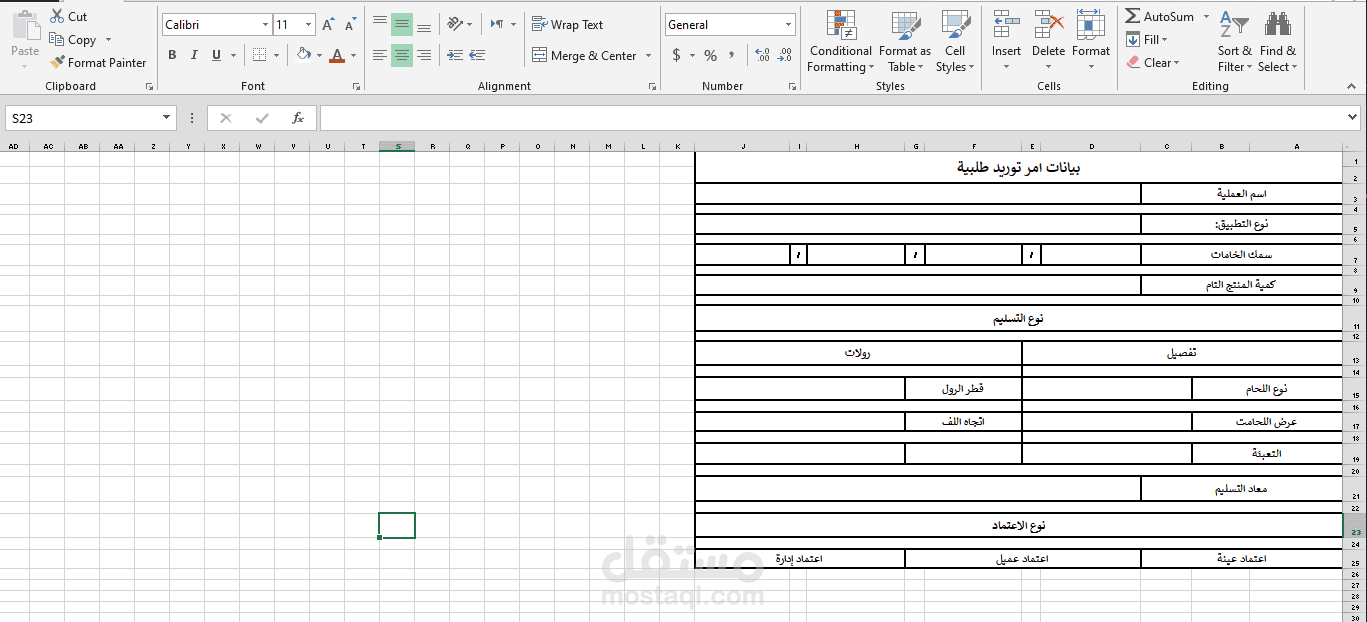Screen dimensions: 1367x622
Task: Click the Delete cells button
Action: [1048, 42]
